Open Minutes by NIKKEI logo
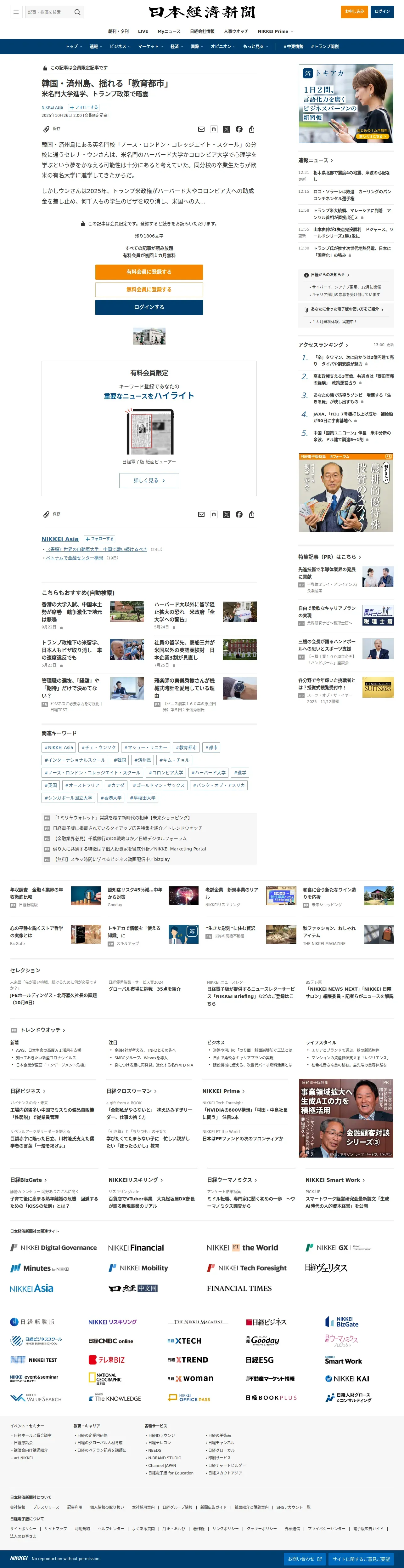The image size is (404, 1568). point(40,1268)
